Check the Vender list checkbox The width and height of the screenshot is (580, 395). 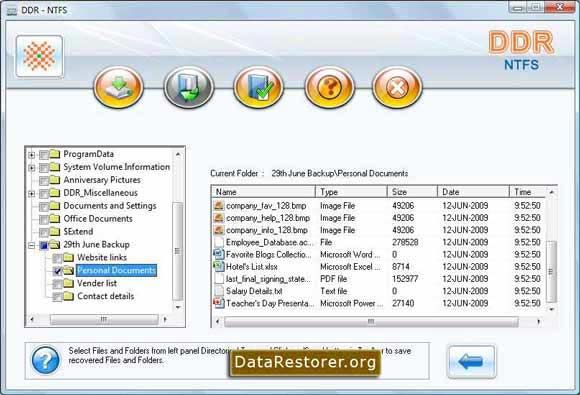coord(57,284)
